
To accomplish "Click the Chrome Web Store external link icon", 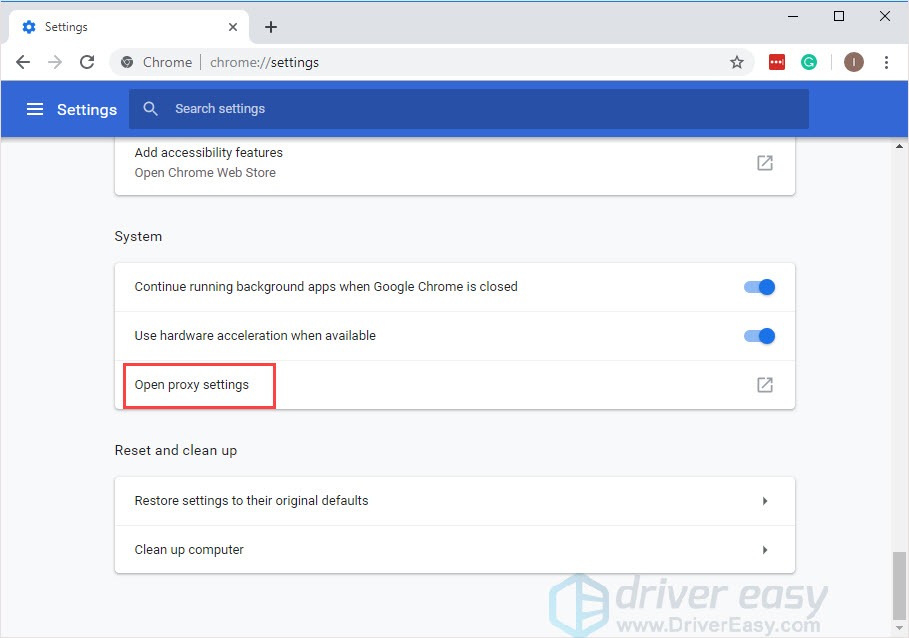I will click(x=764, y=163).
